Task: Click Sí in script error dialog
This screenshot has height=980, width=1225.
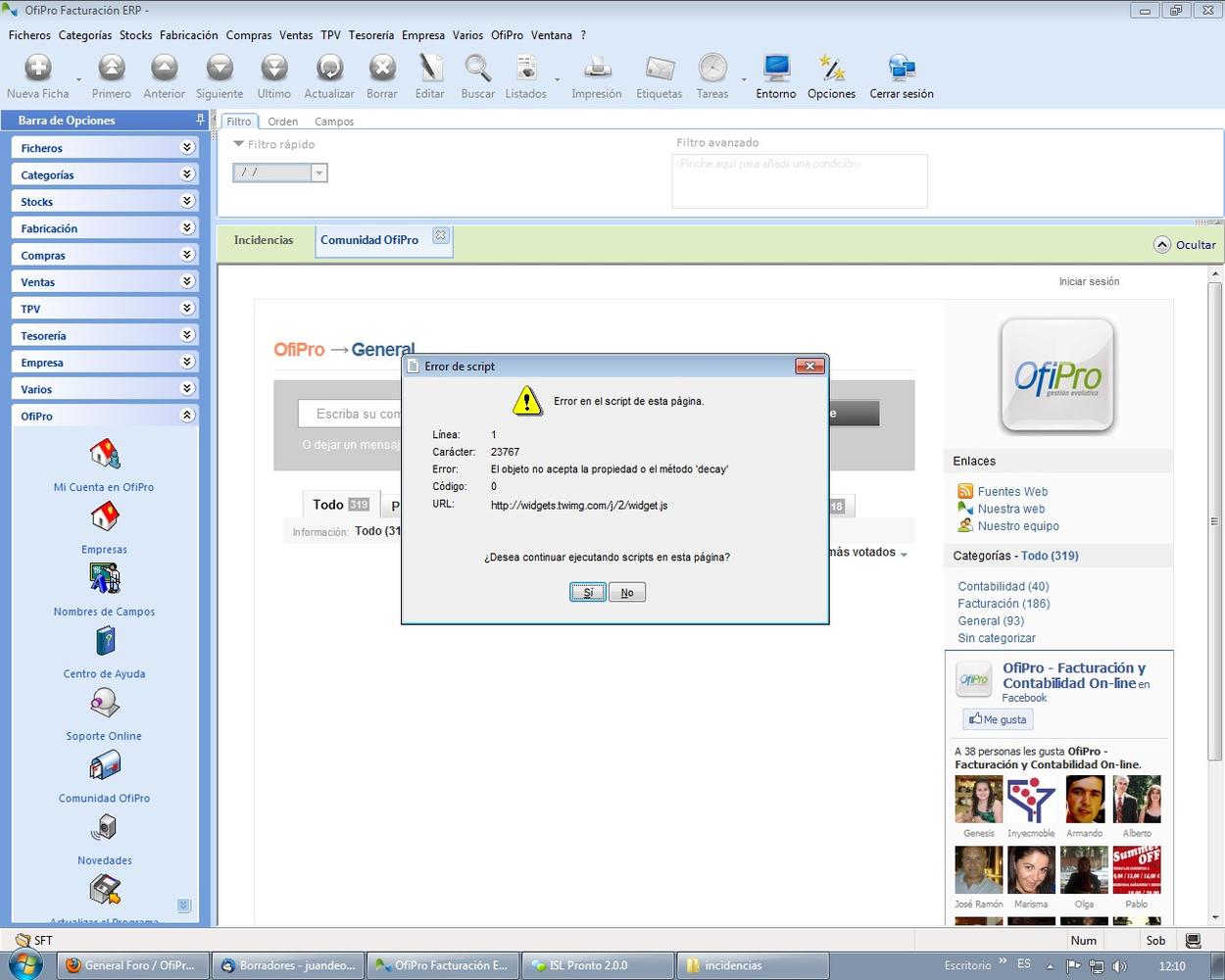Action: (588, 592)
